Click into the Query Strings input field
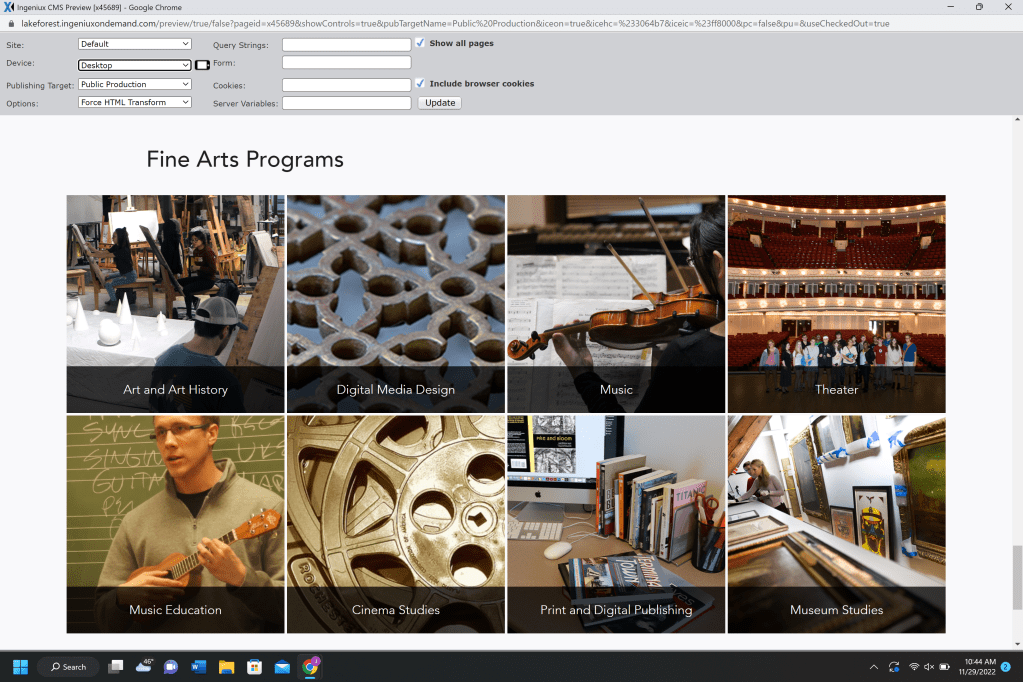Image resolution: width=1023 pixels, height=682 pixels. tap(346, 45)
